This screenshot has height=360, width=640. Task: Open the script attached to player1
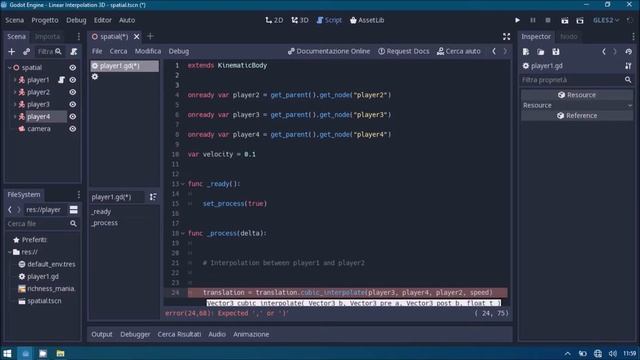[x=61, y=80]
